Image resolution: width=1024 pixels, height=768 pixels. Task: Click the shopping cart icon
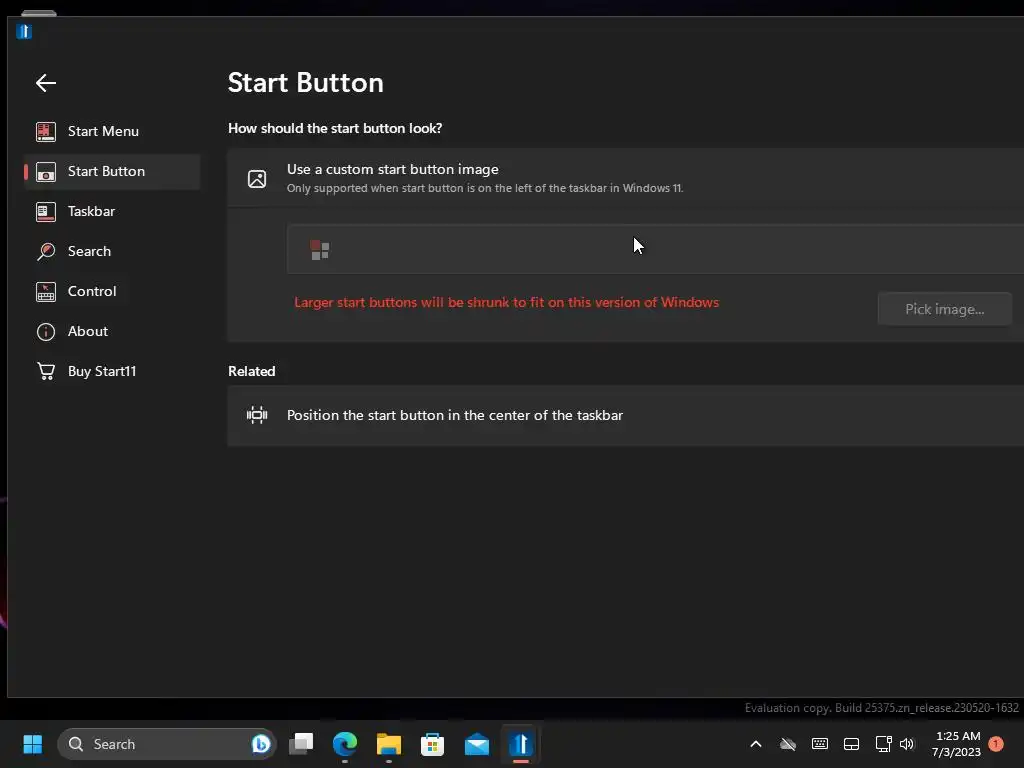[x=46, y=372]
